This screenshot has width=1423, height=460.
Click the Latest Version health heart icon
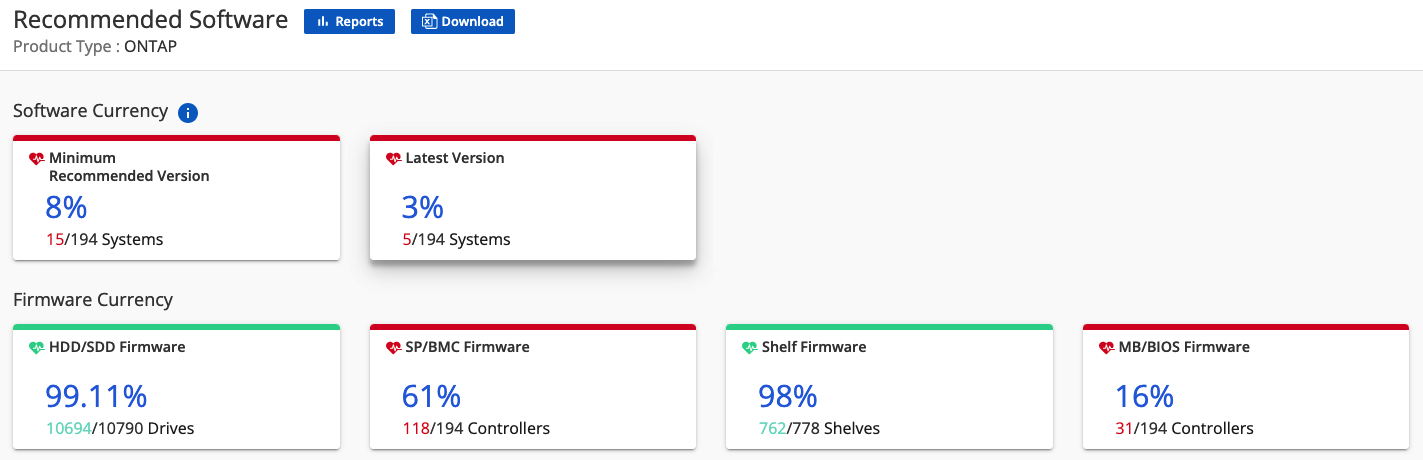tap(393, 158)
